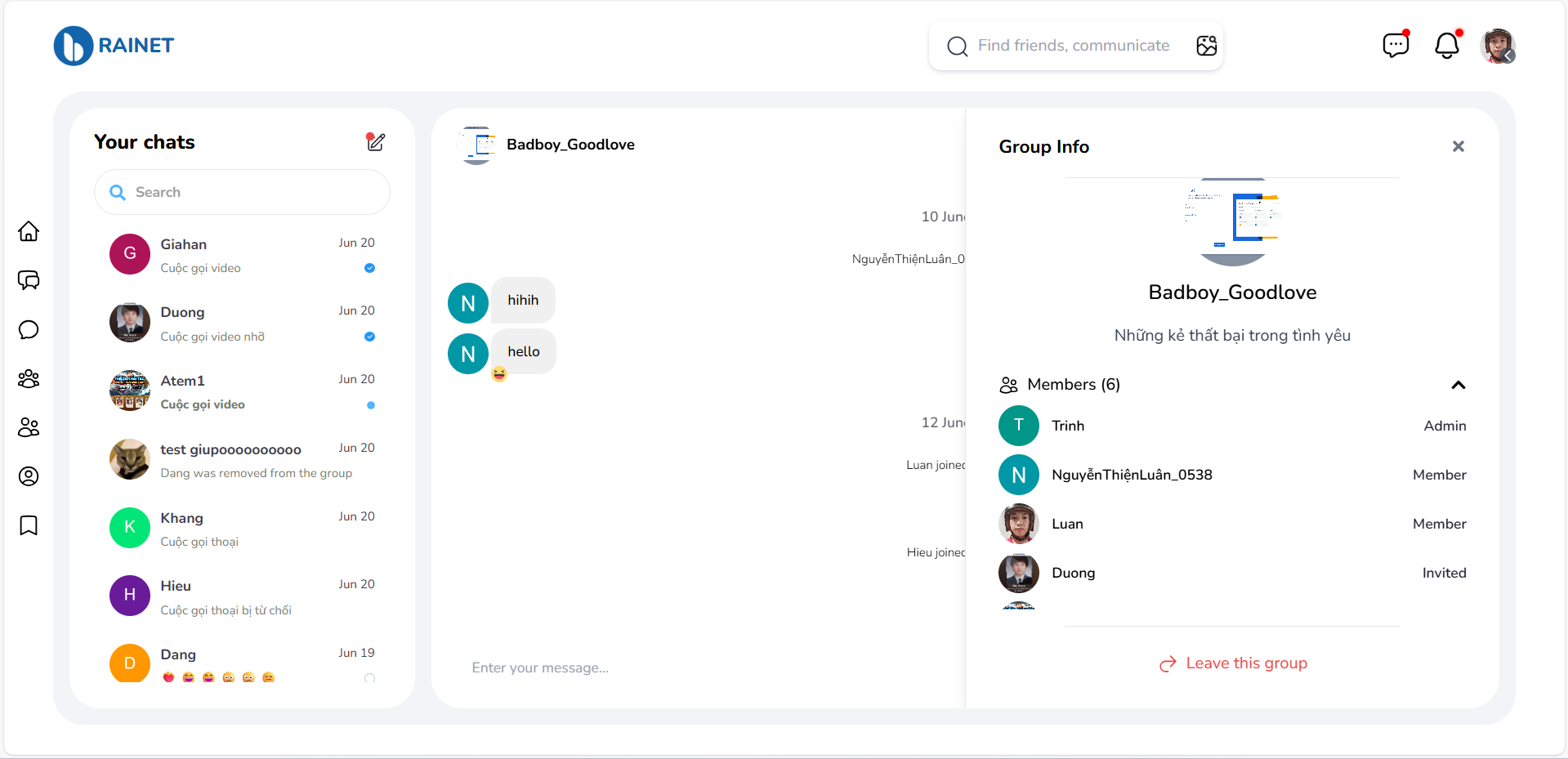Close the Group Info panel
1568x759 pixels.
1459,146
